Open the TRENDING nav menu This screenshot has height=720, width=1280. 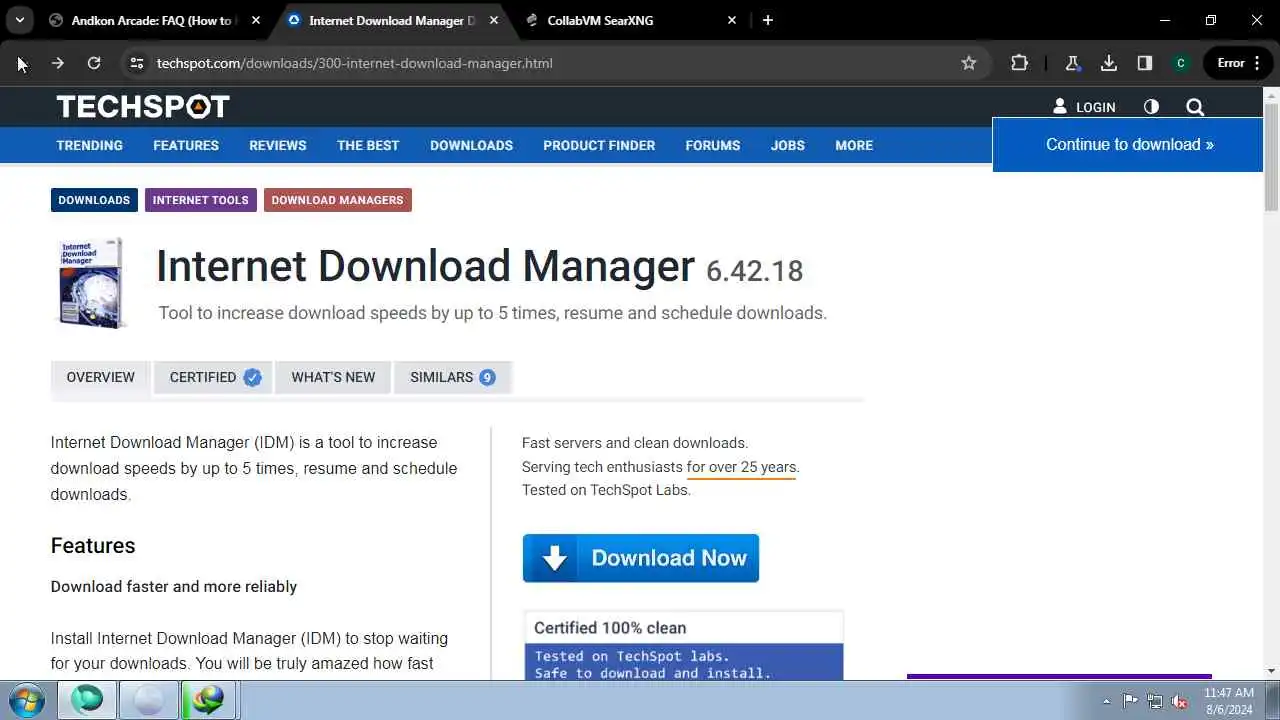point(89,145)
